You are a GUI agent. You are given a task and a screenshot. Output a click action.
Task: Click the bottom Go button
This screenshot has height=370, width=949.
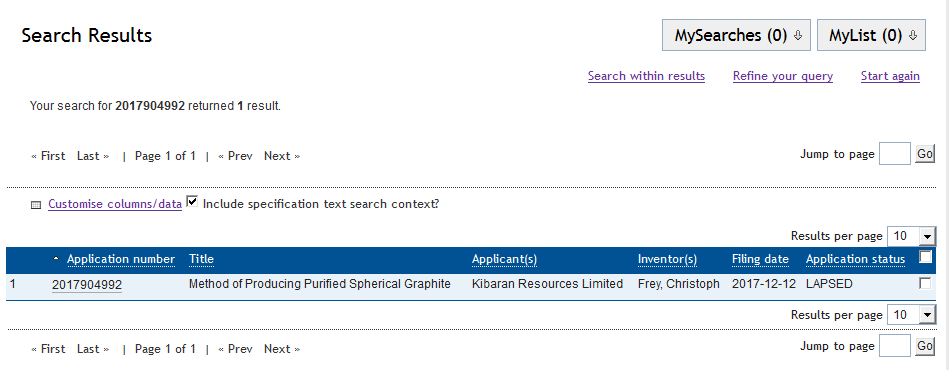[925, 346]
